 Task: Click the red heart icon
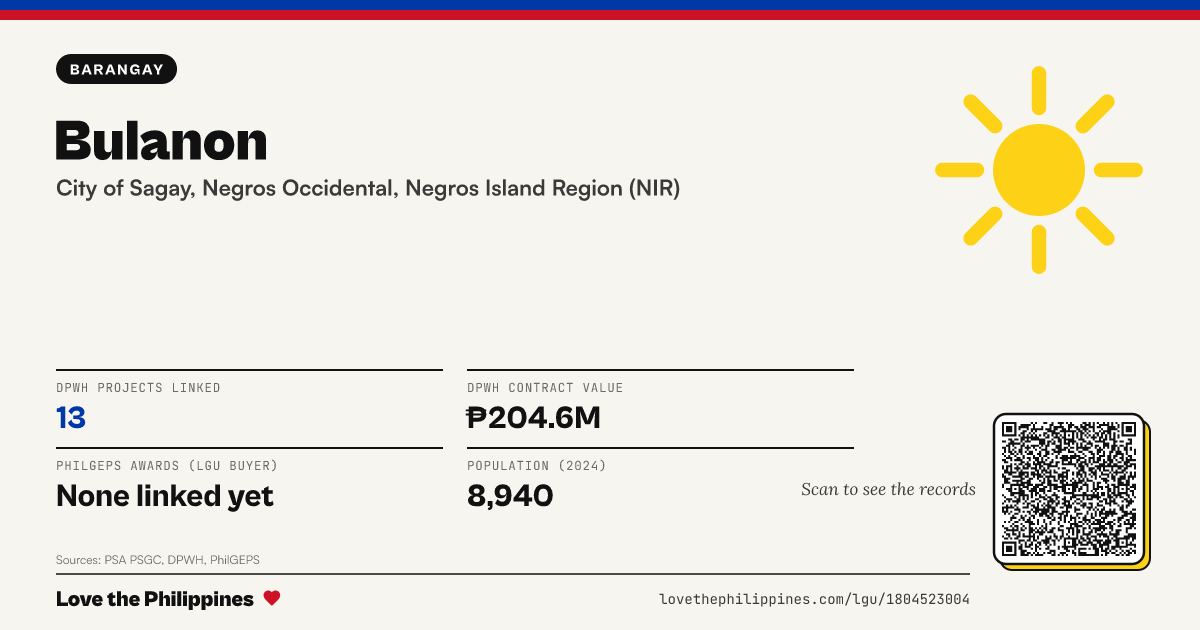[272, 599]
